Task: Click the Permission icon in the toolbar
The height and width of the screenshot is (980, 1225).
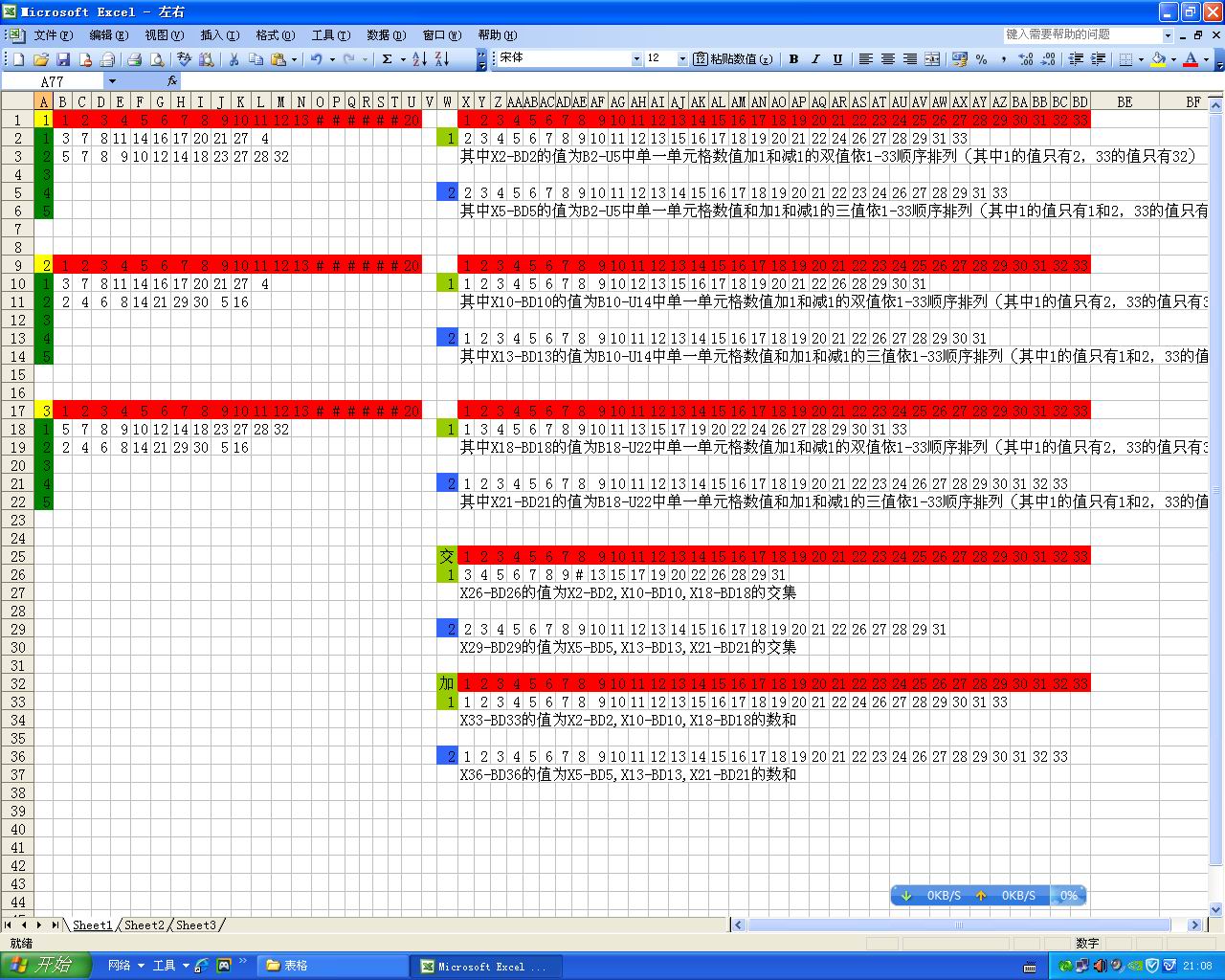Action: tap(85, 59)
